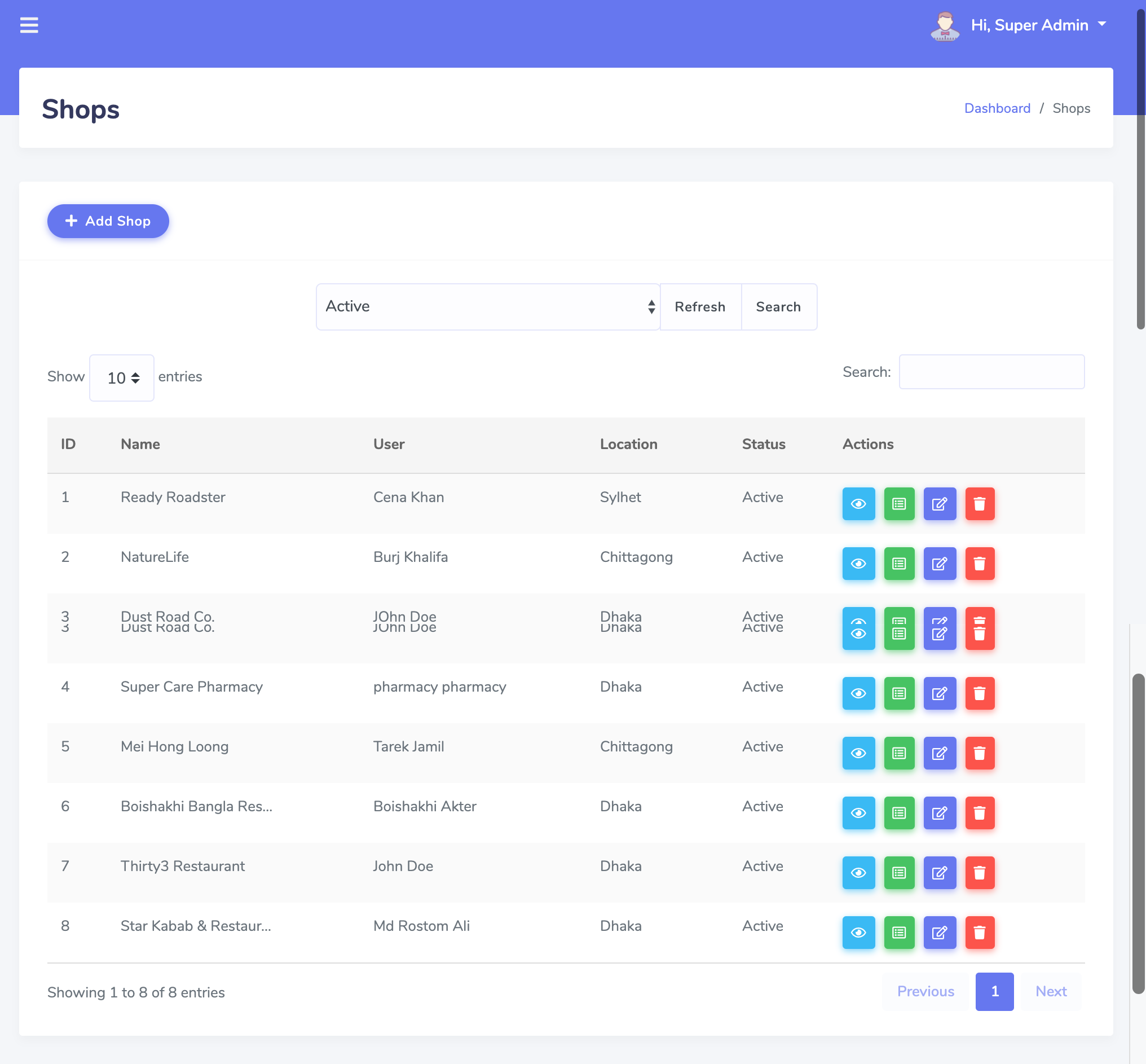The width and height of the screenshot is (1146, 1064).
Task: Sort table by Status column
Action: tap(763, 444)
